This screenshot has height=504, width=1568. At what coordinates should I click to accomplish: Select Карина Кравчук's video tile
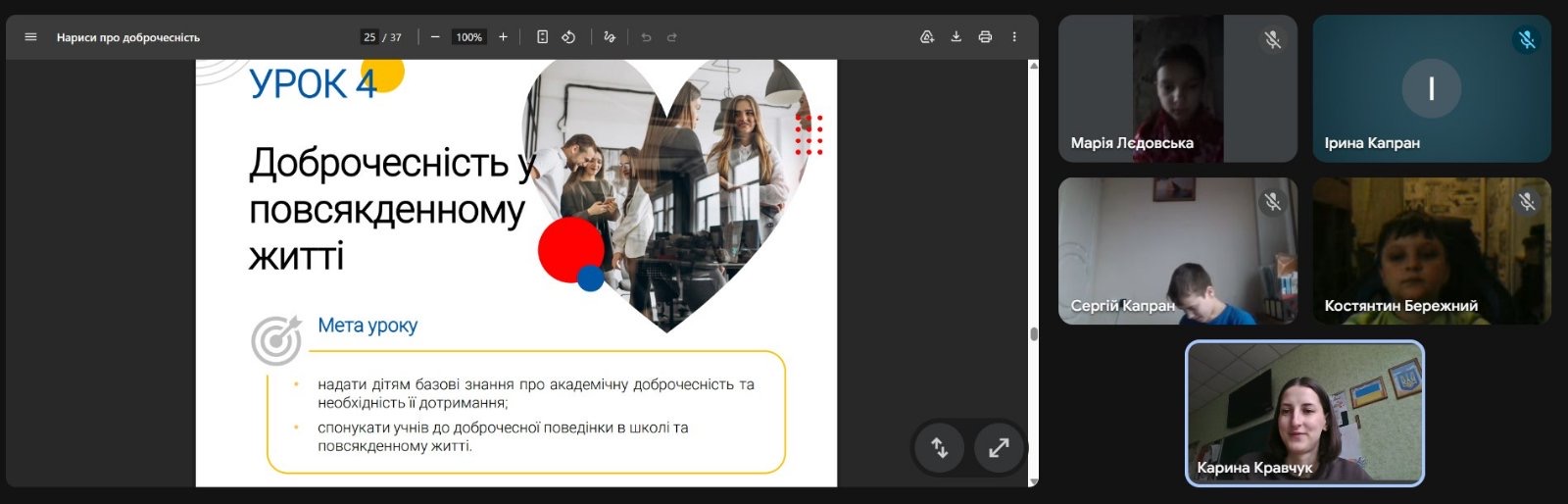pos(1304,413)
